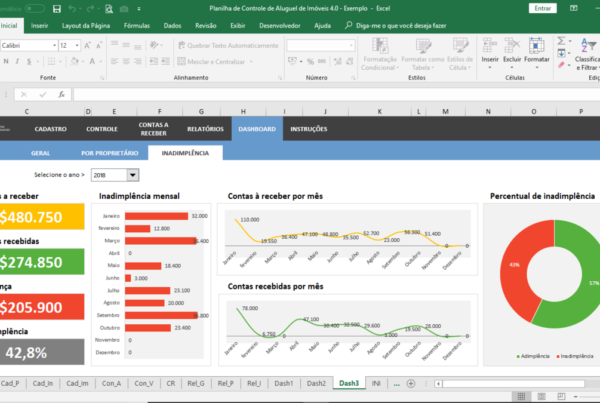The width and height of the screenshot is (600, 403).
Task: Open the Calibri font name dropdown
Action: coord(54,46)
